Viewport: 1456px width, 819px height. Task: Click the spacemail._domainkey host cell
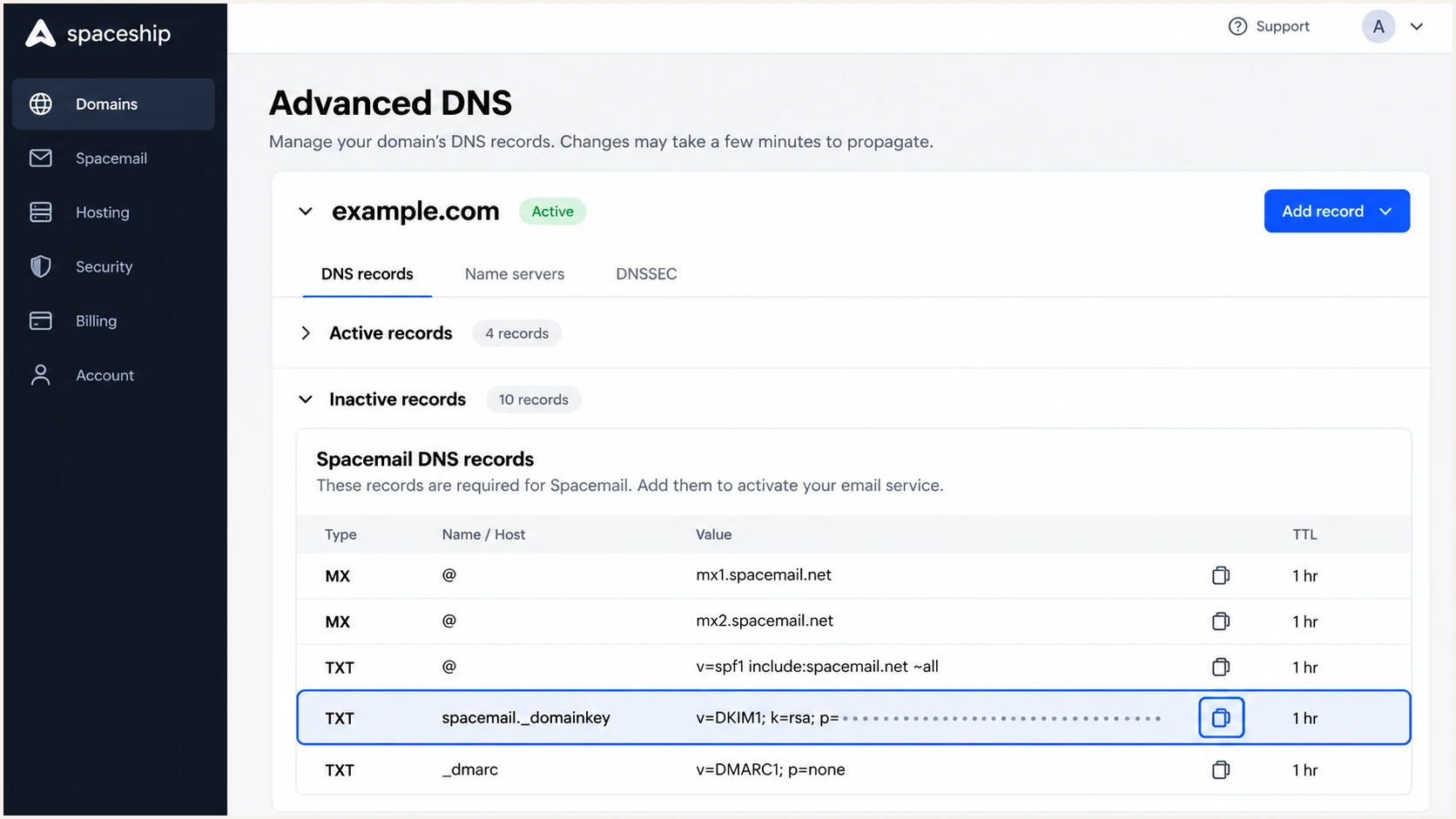pyautogui.click(x=526, y=718)
